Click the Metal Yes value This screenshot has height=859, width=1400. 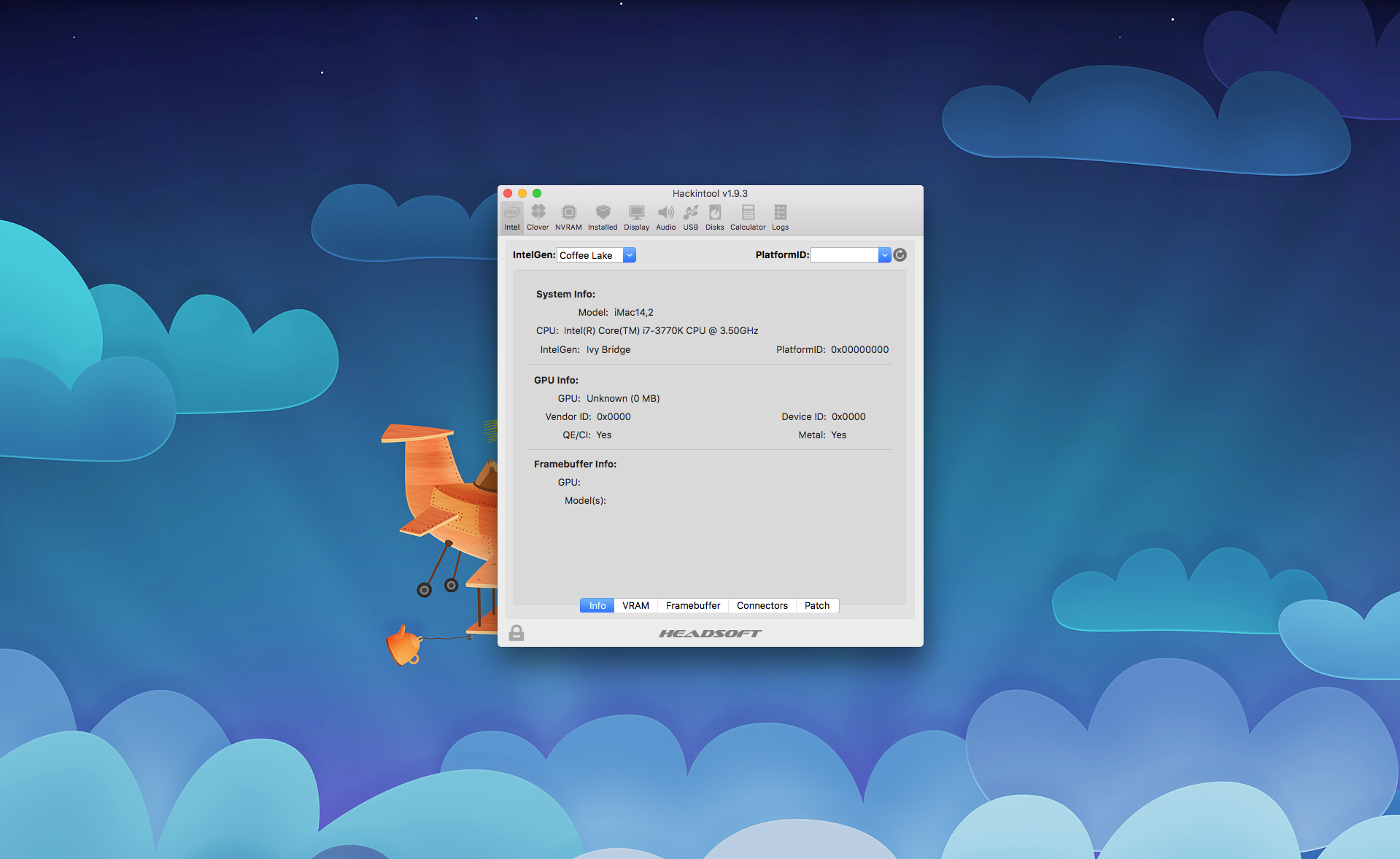[x=838, y=435]
